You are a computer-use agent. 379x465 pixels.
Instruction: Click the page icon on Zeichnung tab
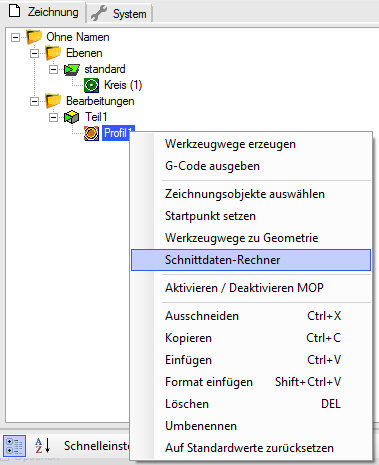pos(14,11)
